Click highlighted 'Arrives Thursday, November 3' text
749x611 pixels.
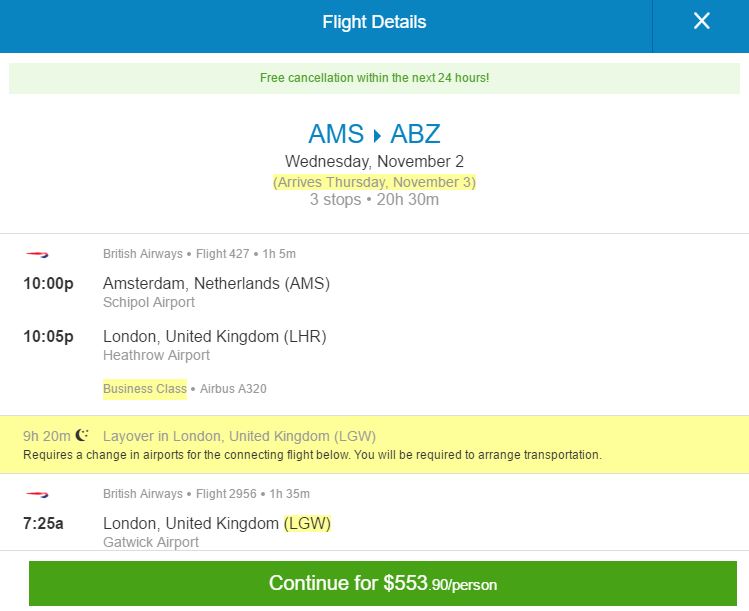[x=374, y=182]
